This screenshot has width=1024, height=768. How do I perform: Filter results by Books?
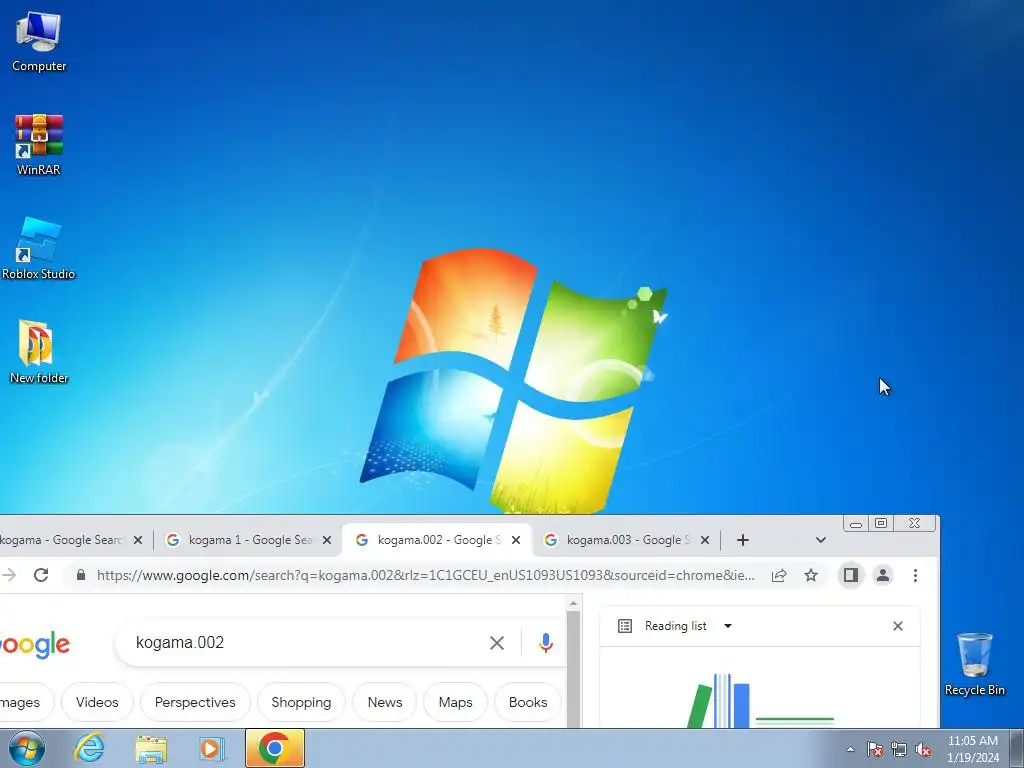[x=528, y=702]
